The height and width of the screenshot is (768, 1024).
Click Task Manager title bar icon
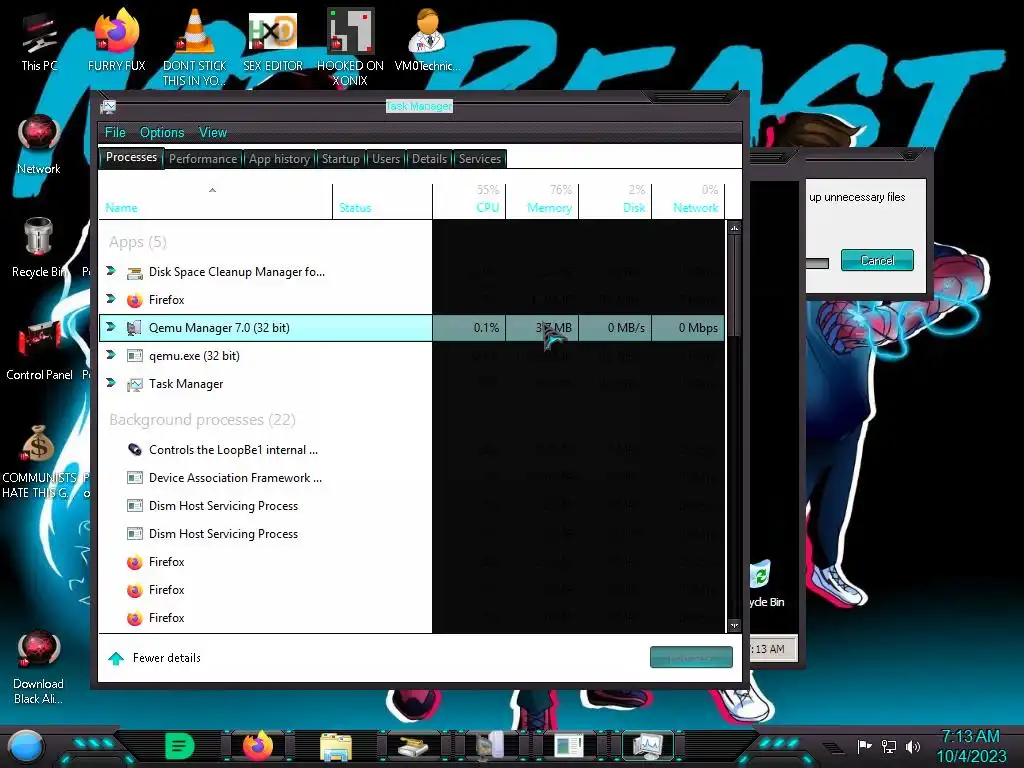108,106
